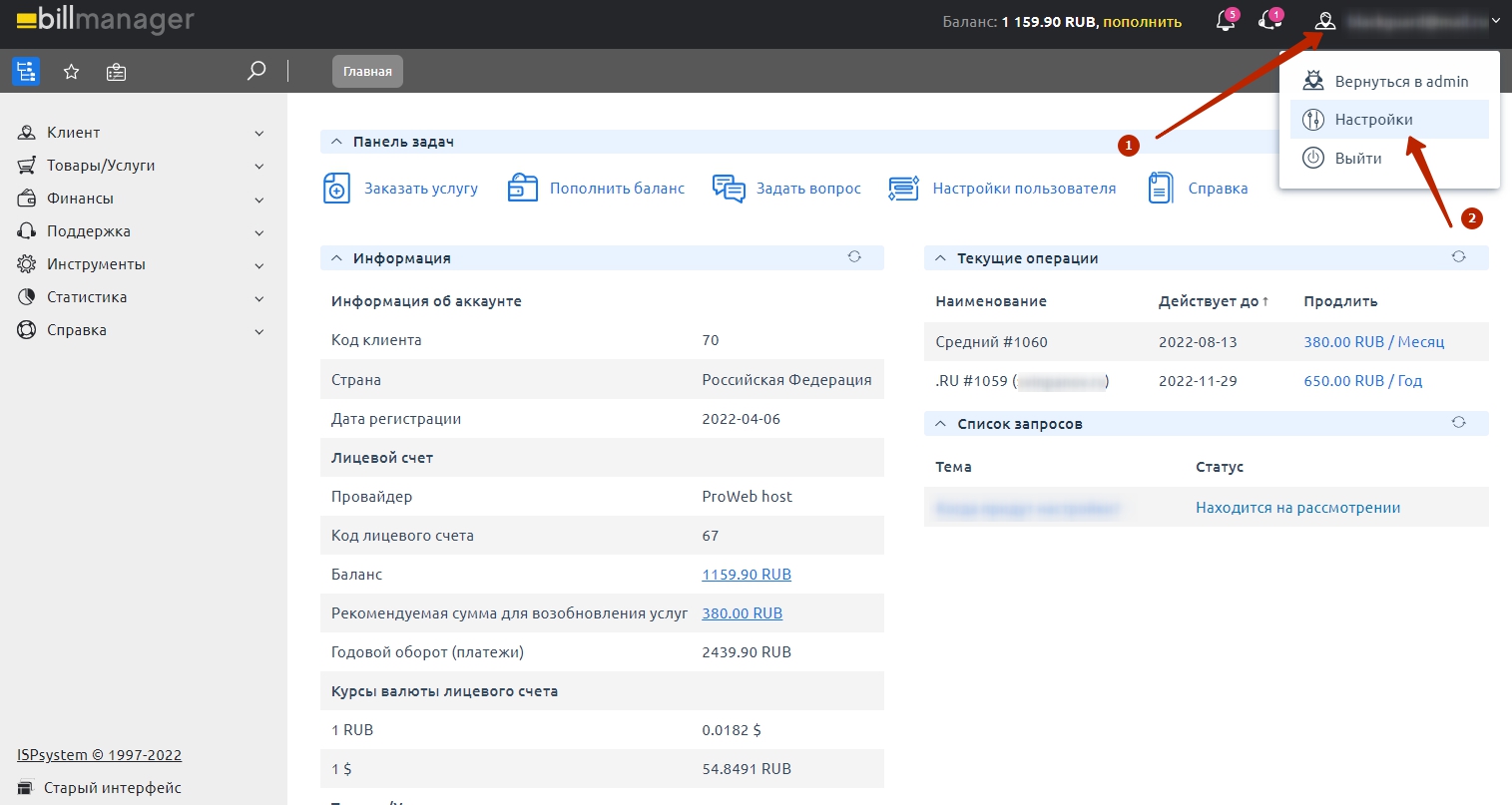Click the 'Справка' document icon in task panel
The width and height of the screenshot is (1512, 805).
(1161, 189)
